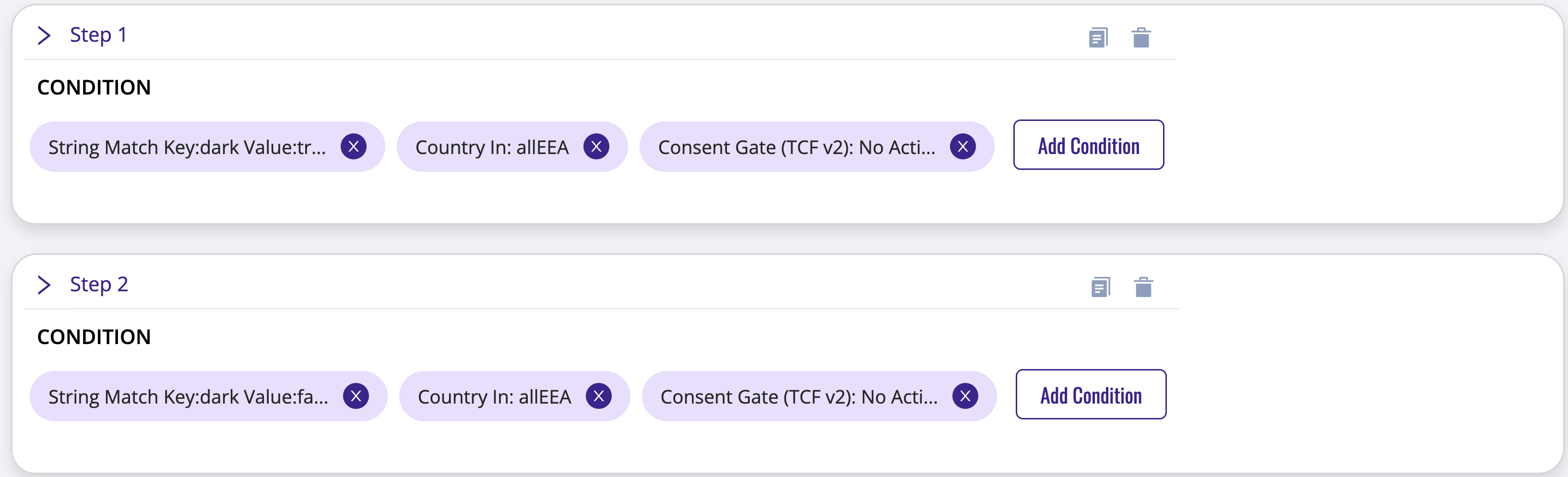
Task: Delete Step 1 with the trash icon
Action: tap(1140, 38)
